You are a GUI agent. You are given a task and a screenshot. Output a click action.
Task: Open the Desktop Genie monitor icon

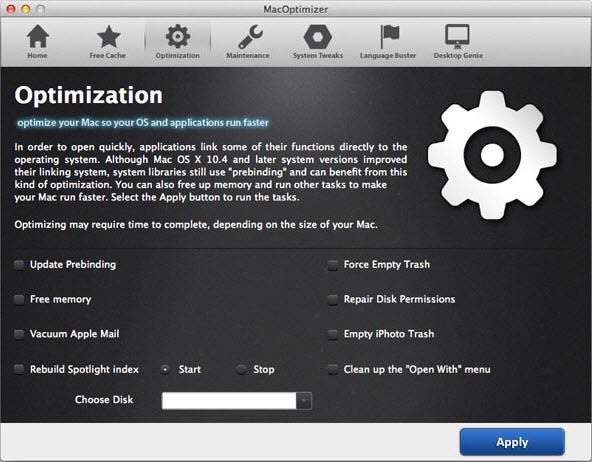click(x=457, y=36)
